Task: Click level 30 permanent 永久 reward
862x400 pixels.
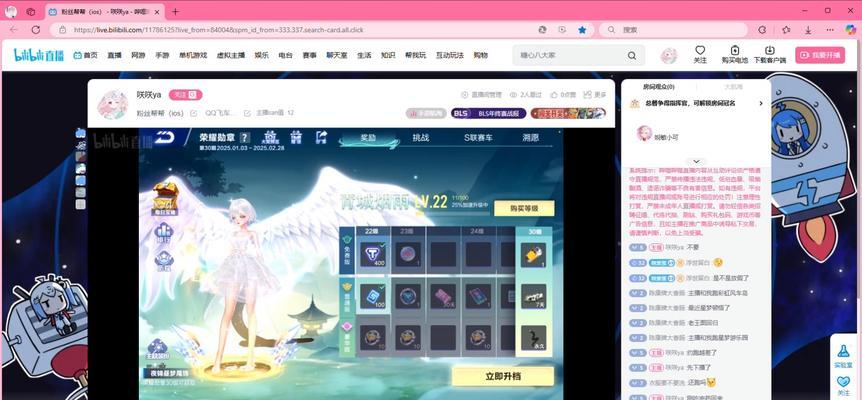Action: (x=533, y=338)
